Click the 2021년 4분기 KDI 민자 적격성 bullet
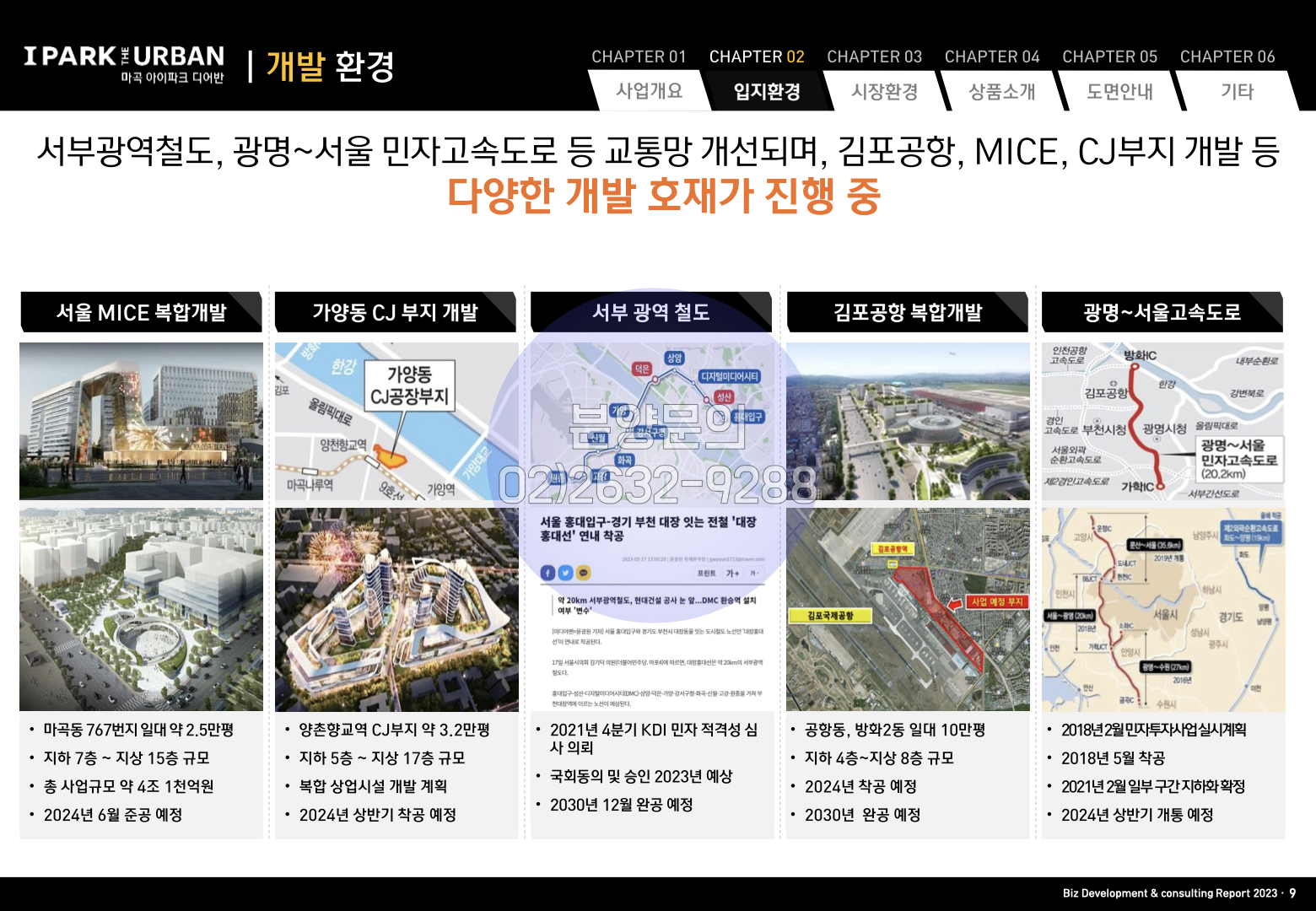The height and width of the screenshot is (911, 1316). (654, 738)
